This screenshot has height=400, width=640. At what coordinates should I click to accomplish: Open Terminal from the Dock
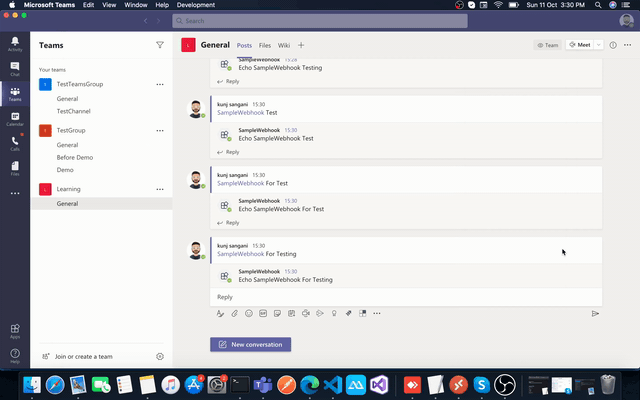coord(240,384)
